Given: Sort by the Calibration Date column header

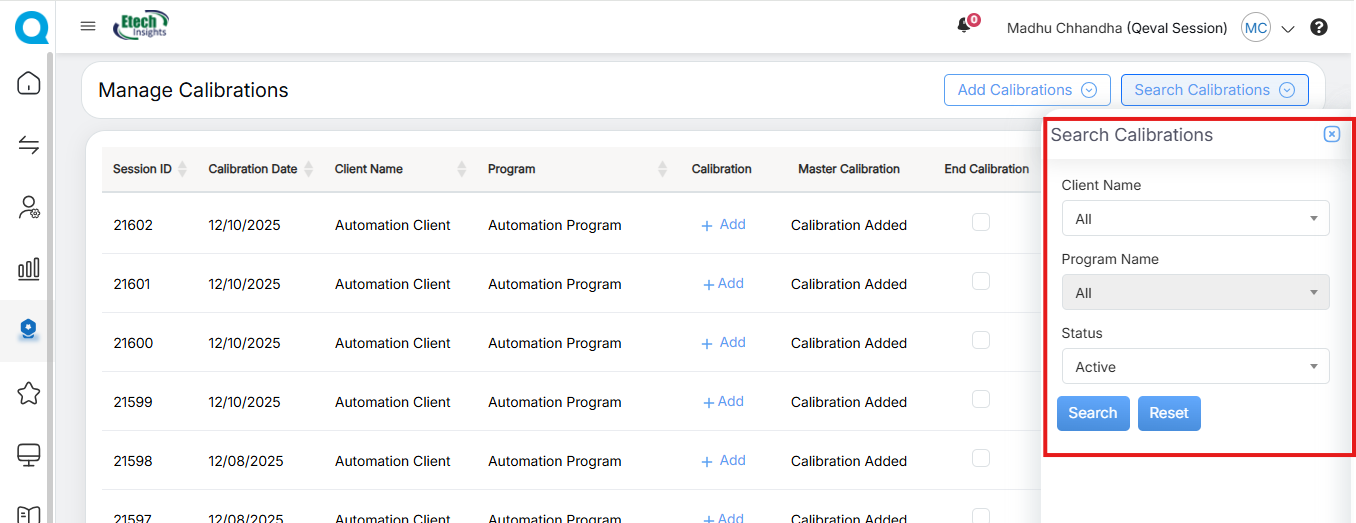Looking at the screenshot, I should (x=253, y=169).
